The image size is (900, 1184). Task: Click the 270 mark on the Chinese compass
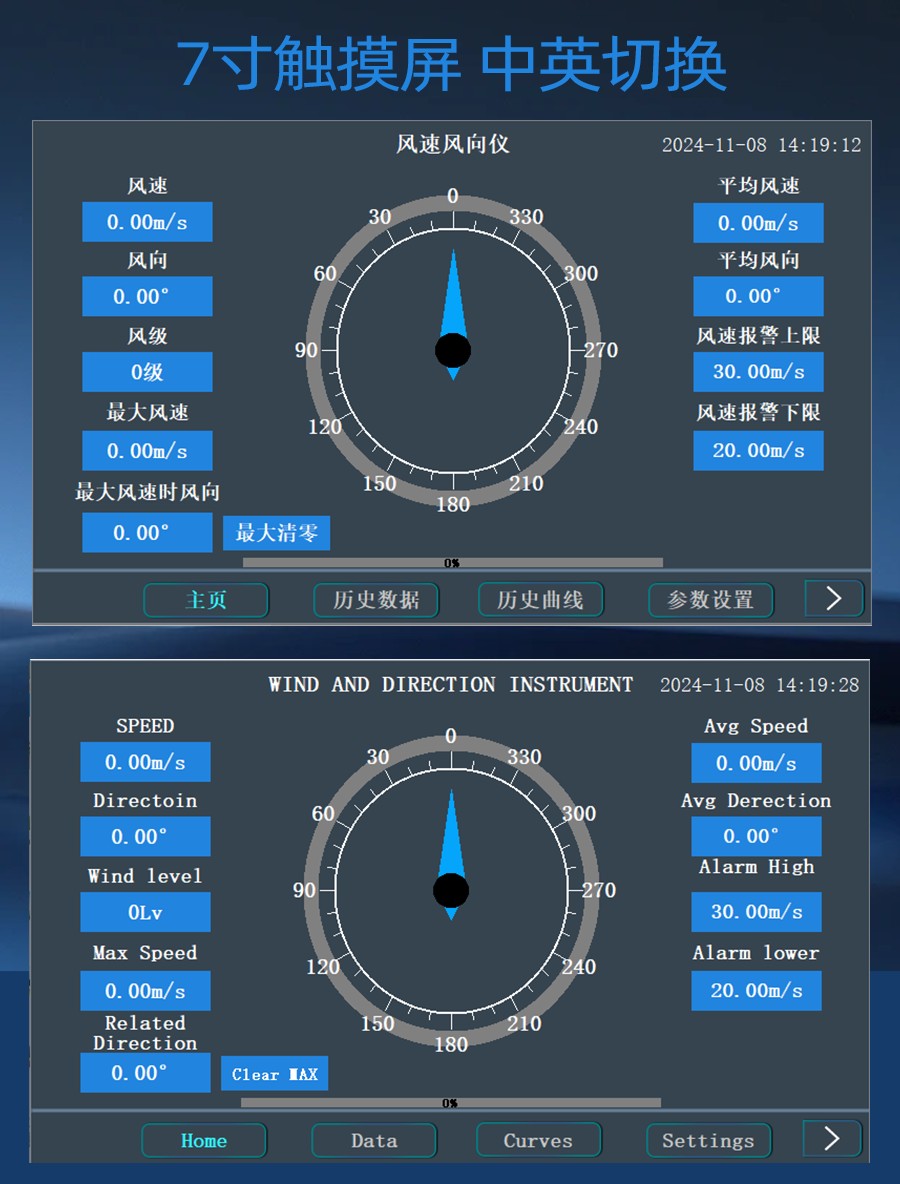(601, 350)
